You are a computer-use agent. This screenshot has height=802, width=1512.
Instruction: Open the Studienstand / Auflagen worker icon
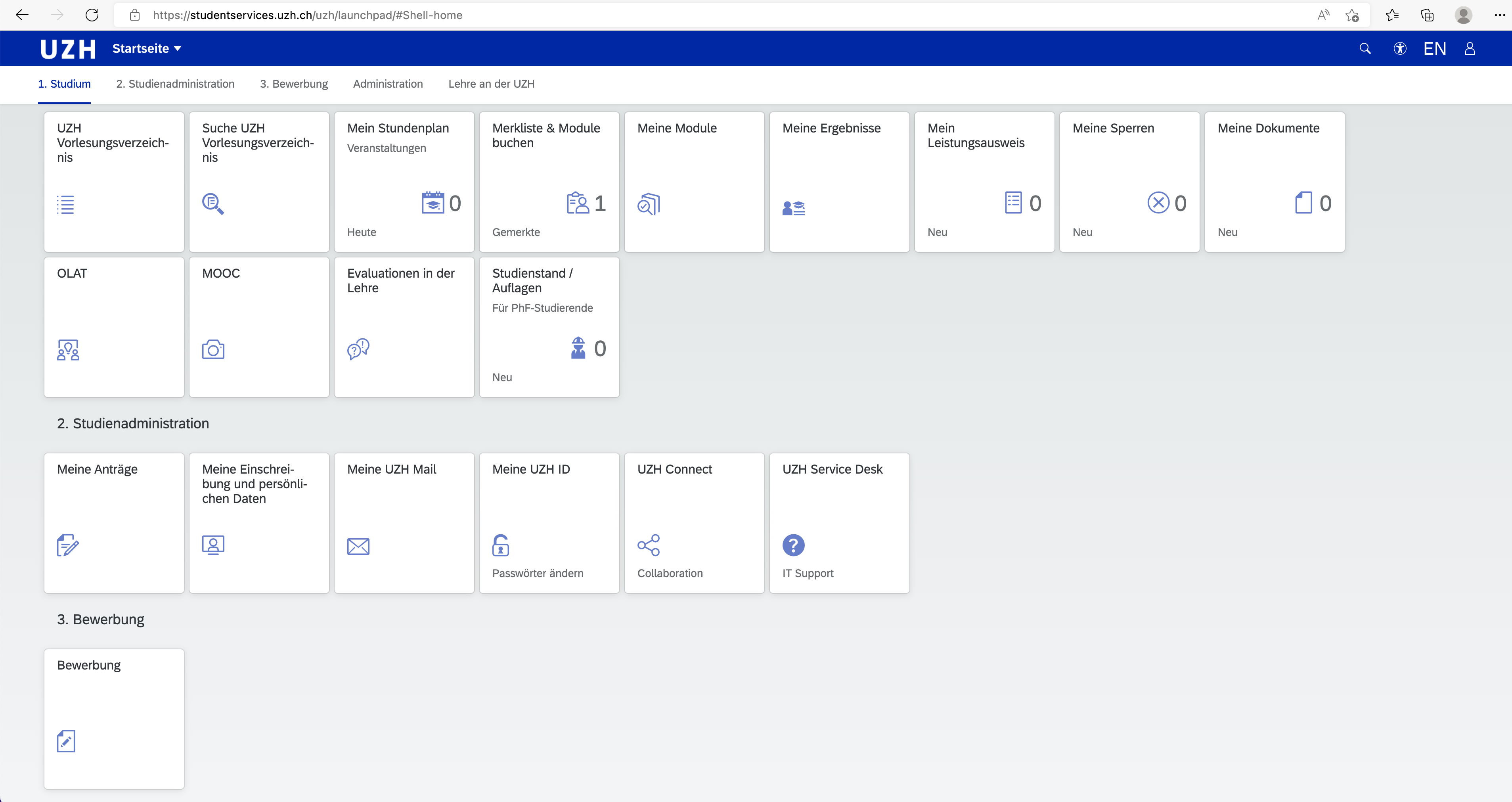[578, 347]
